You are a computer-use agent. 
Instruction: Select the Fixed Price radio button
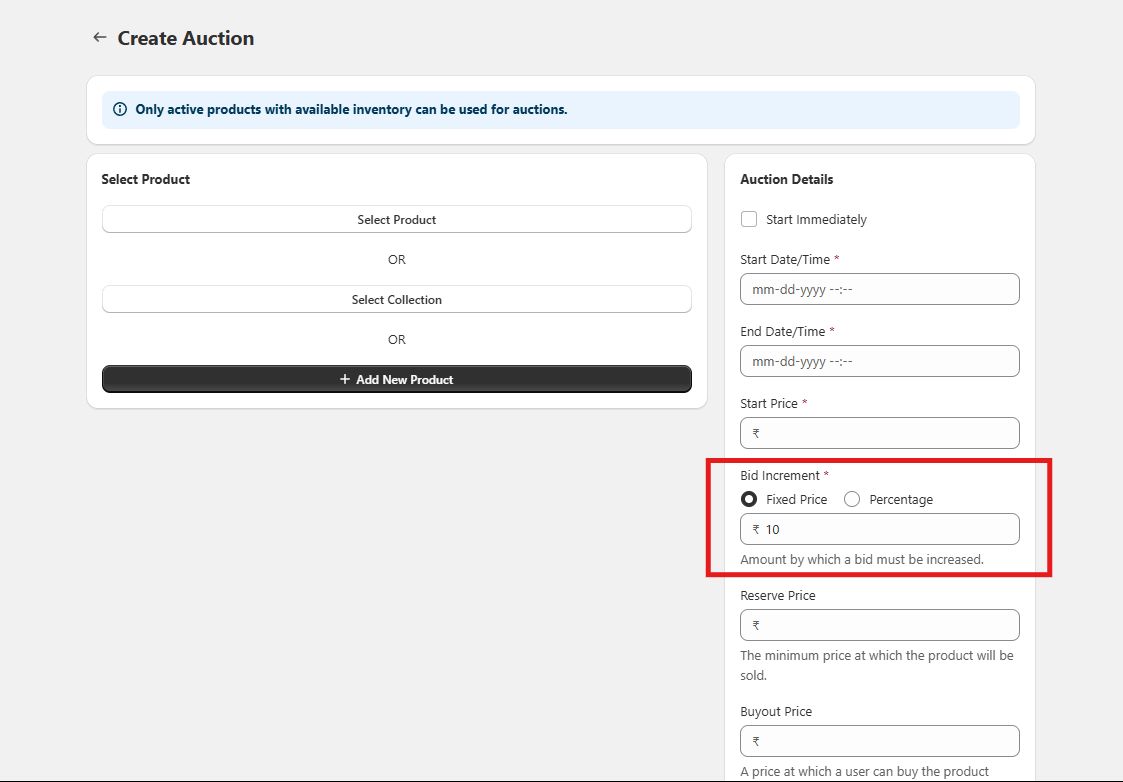click(749, 499)
